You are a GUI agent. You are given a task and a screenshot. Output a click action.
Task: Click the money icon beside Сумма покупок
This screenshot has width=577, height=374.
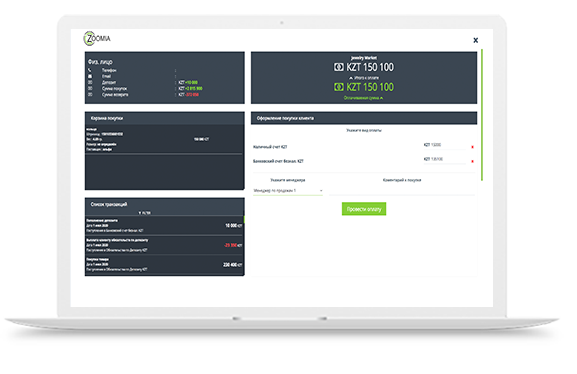tap(90, 88)
